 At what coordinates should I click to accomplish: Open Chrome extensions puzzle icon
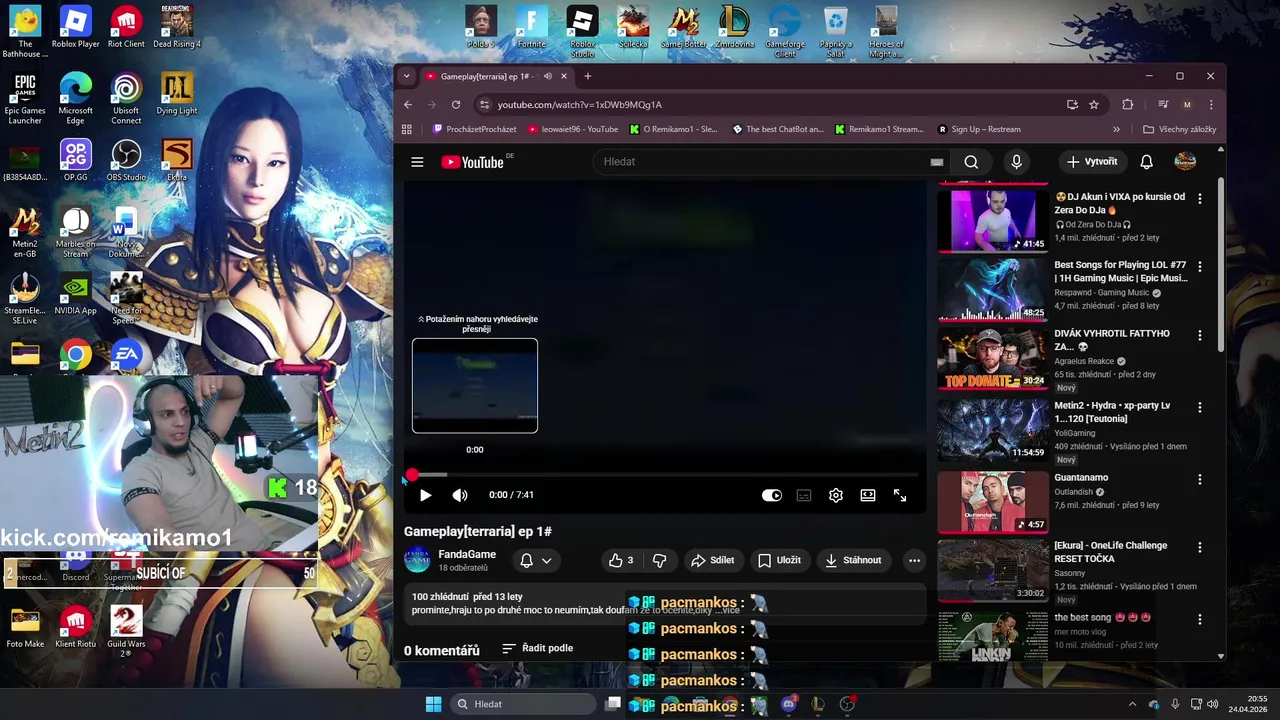coord(1128,104)
